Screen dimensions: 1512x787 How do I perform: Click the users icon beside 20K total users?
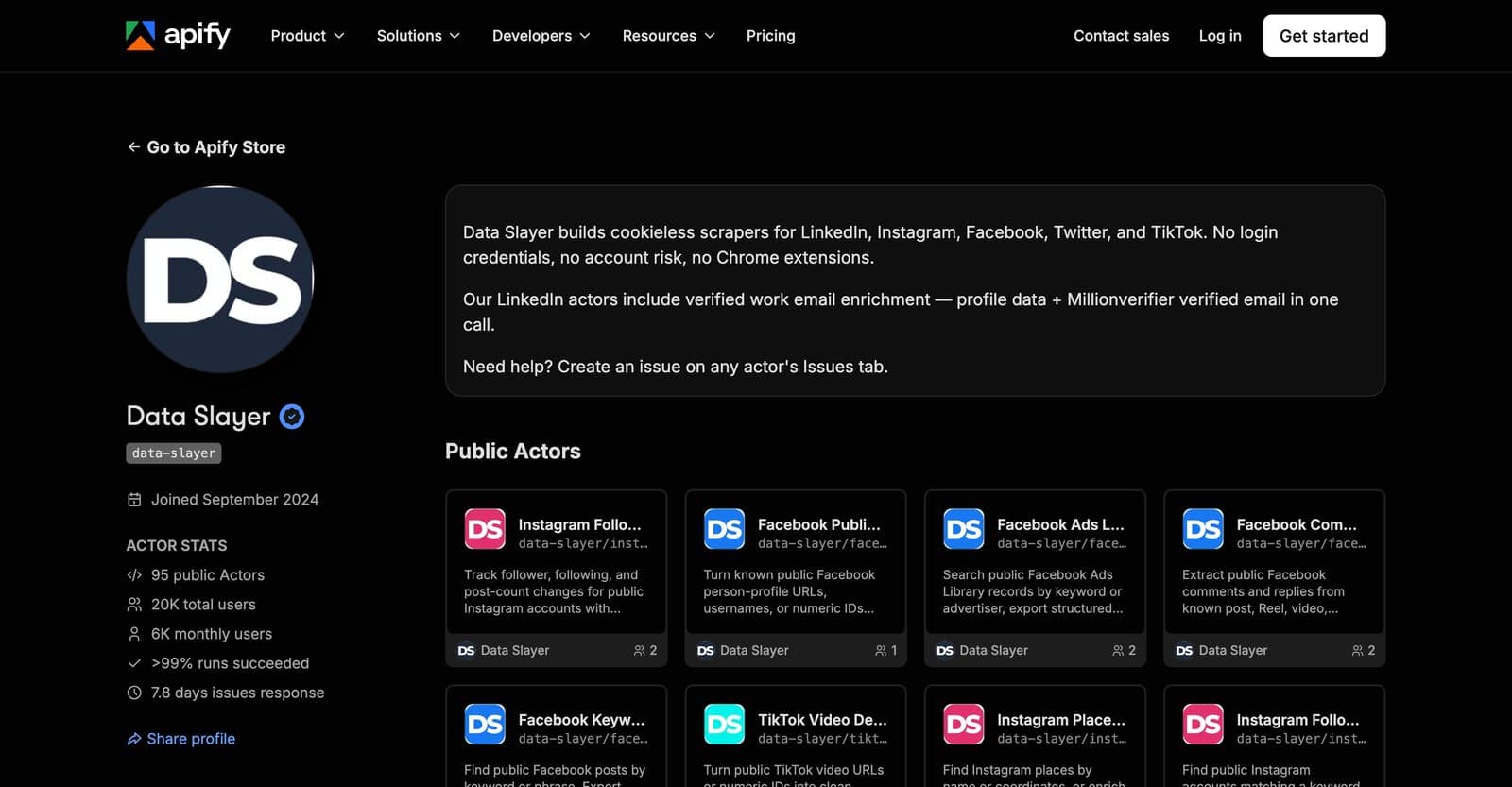[134, 605]
